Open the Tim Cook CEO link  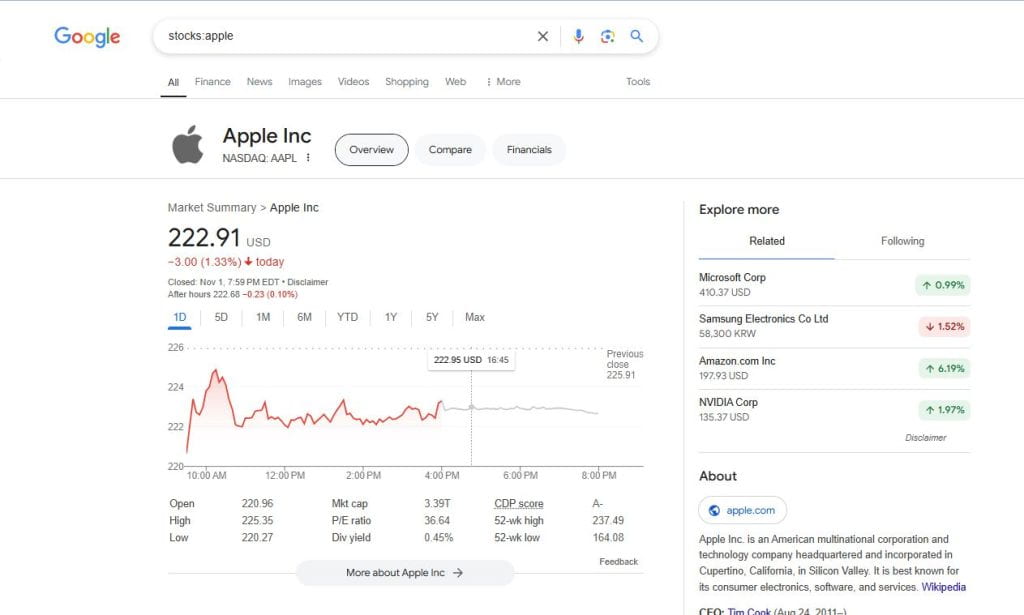[x=749, y=611]
